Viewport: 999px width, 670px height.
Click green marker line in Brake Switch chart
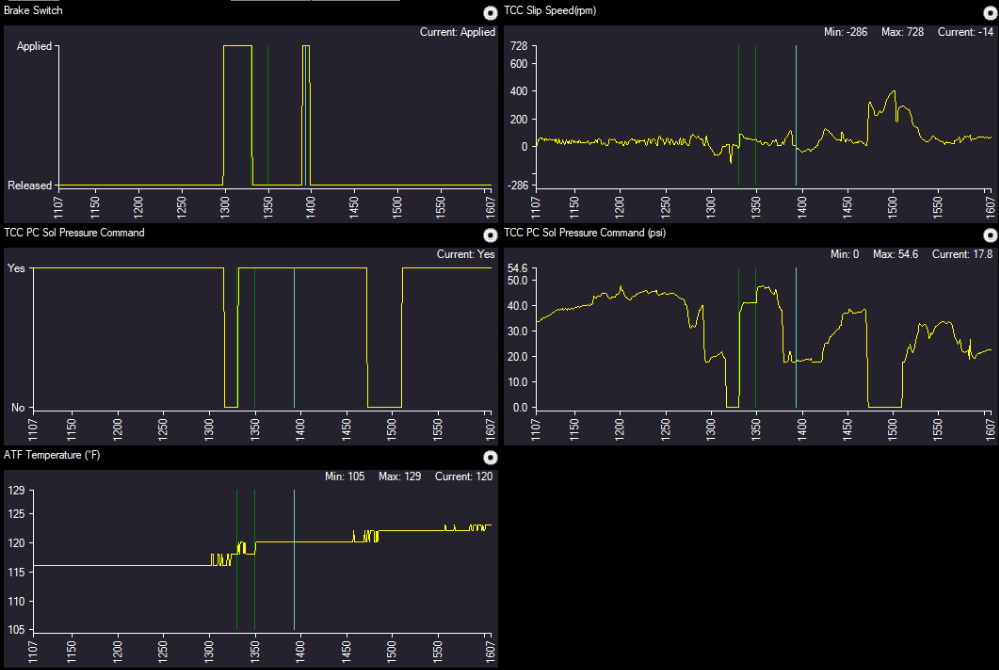point(268,115)
